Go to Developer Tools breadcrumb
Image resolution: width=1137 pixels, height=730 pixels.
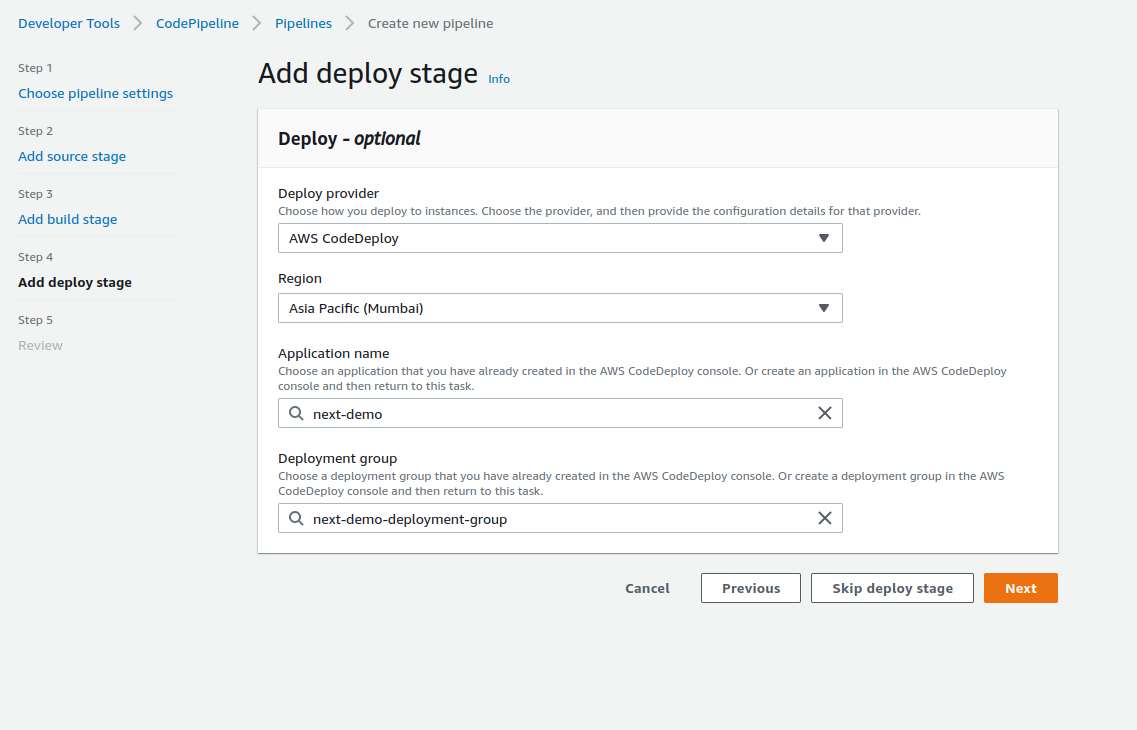[69, 23]
